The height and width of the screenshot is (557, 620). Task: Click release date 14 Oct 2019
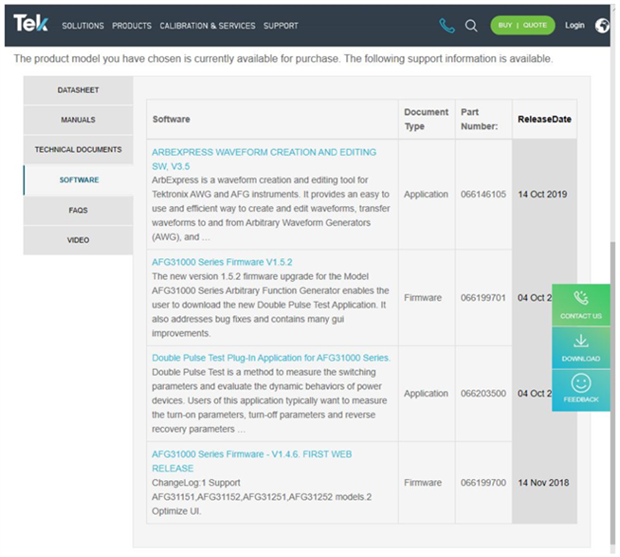click(542, 194)
